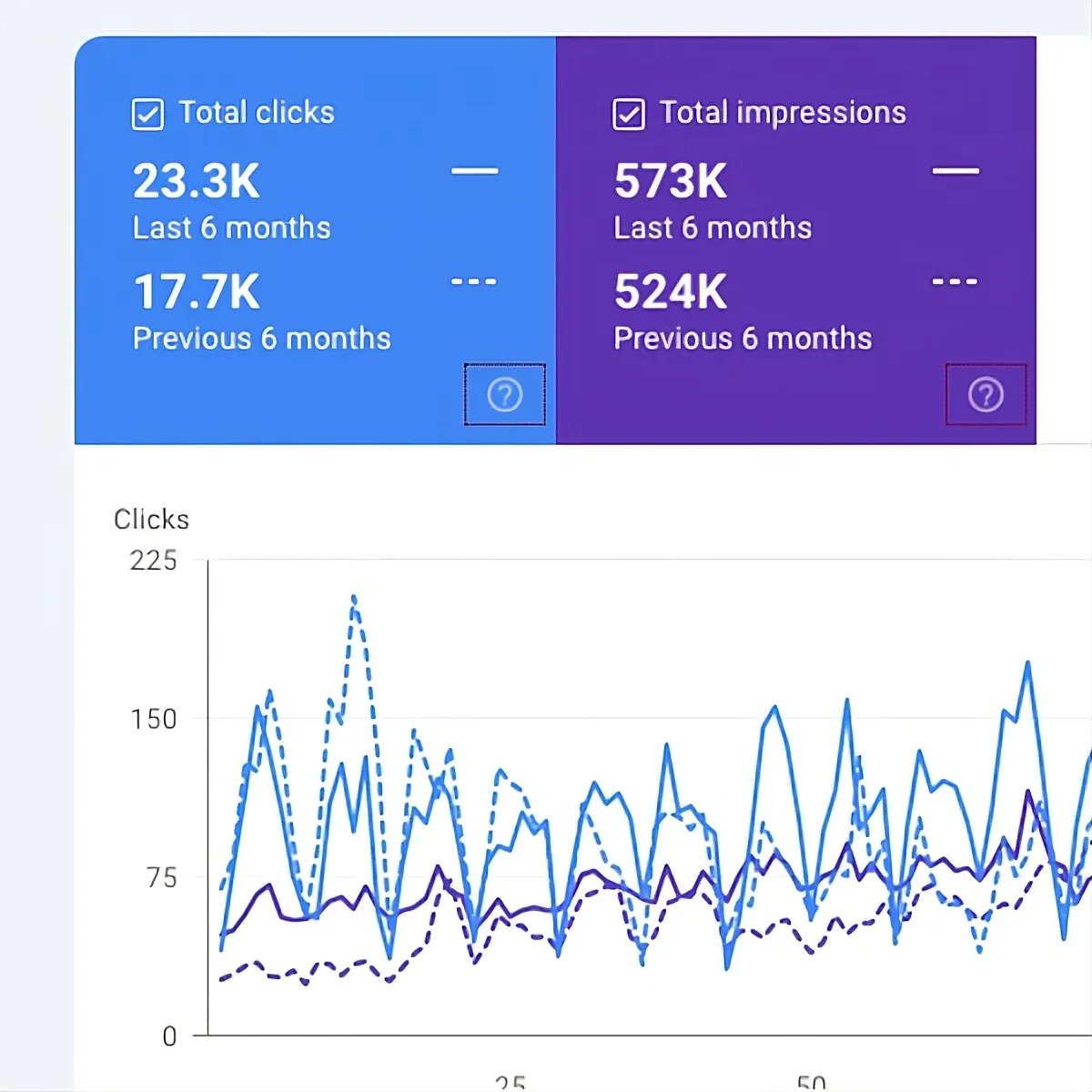Click the 23.3K clicks value
This screenshot has height=1092, width=1092.
[197, 181]
